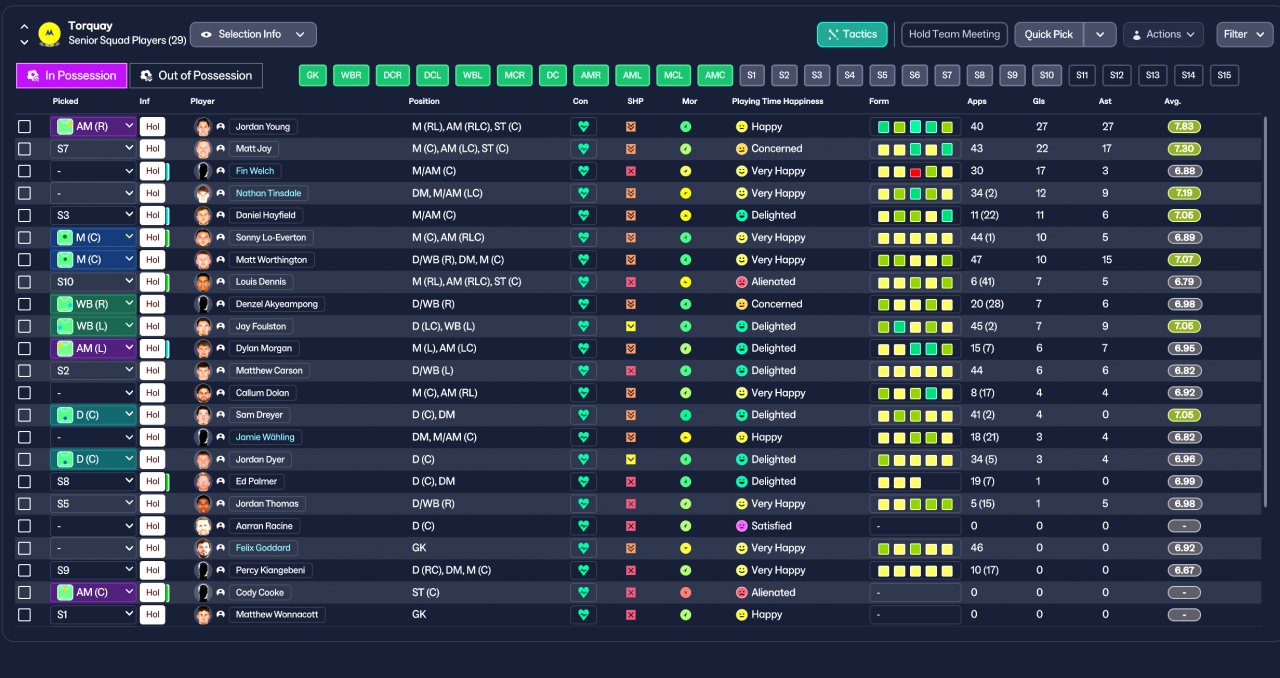The image size is (1280, 678).
Task: Sort by the Gls column header
Action: pyautogui.click(x=1041, y=101)
